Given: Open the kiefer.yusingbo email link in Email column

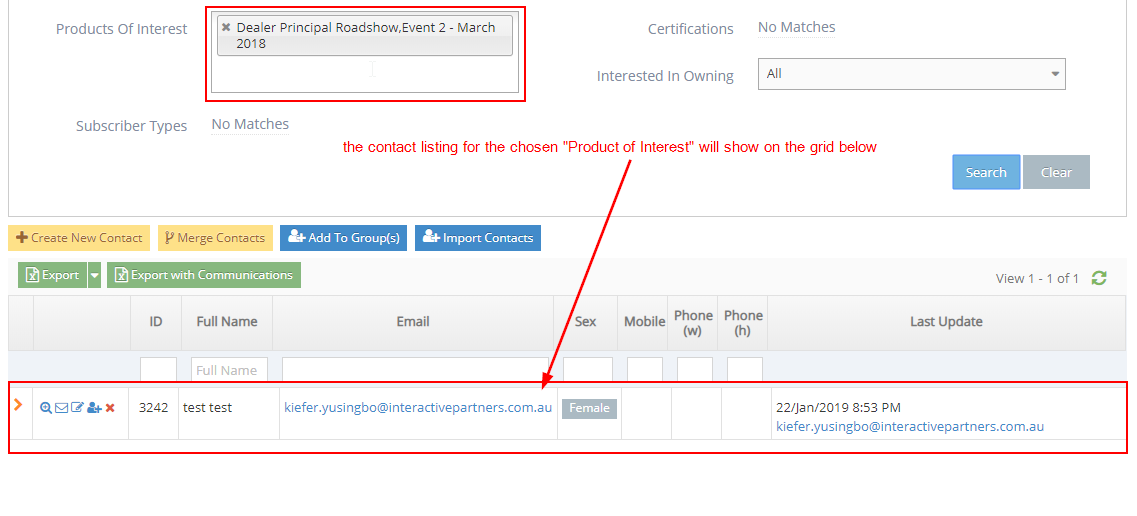Looking at the screenshot, I should pos(418,408).
